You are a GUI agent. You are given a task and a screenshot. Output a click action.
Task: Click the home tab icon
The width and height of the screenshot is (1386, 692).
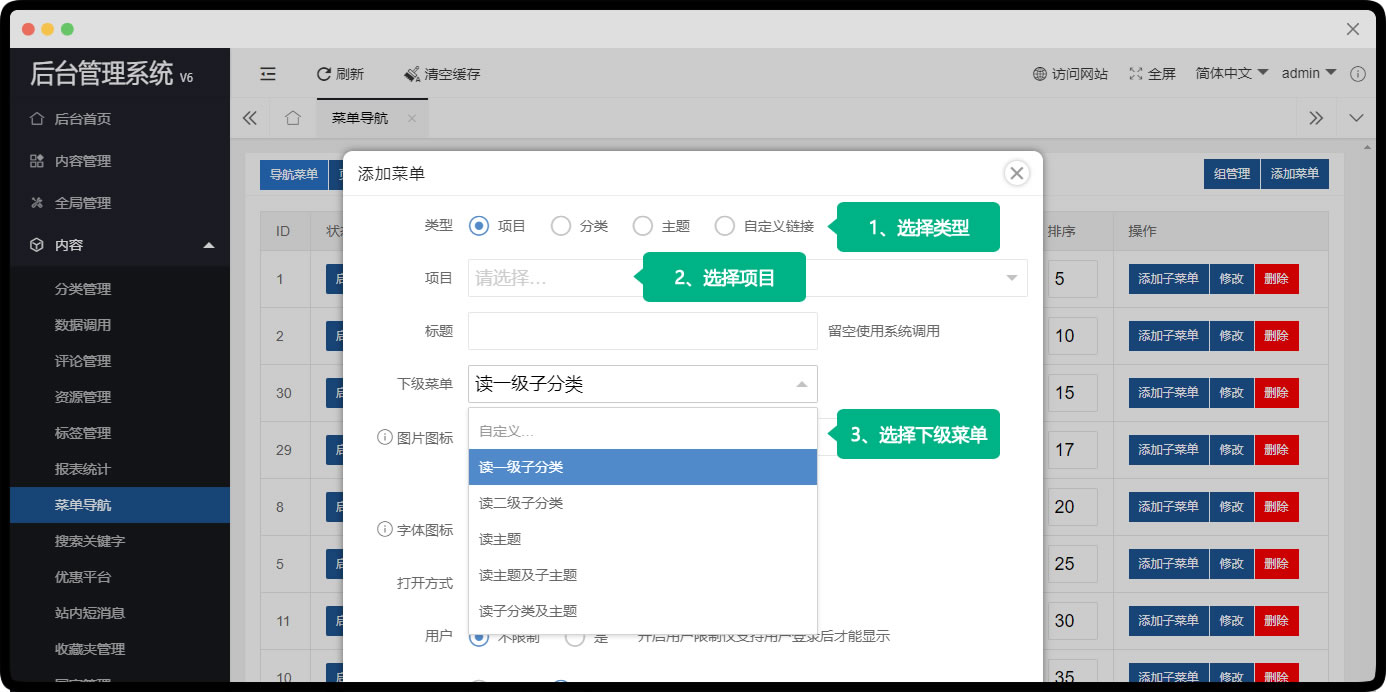pyautogui.click(x=292, y=118)
